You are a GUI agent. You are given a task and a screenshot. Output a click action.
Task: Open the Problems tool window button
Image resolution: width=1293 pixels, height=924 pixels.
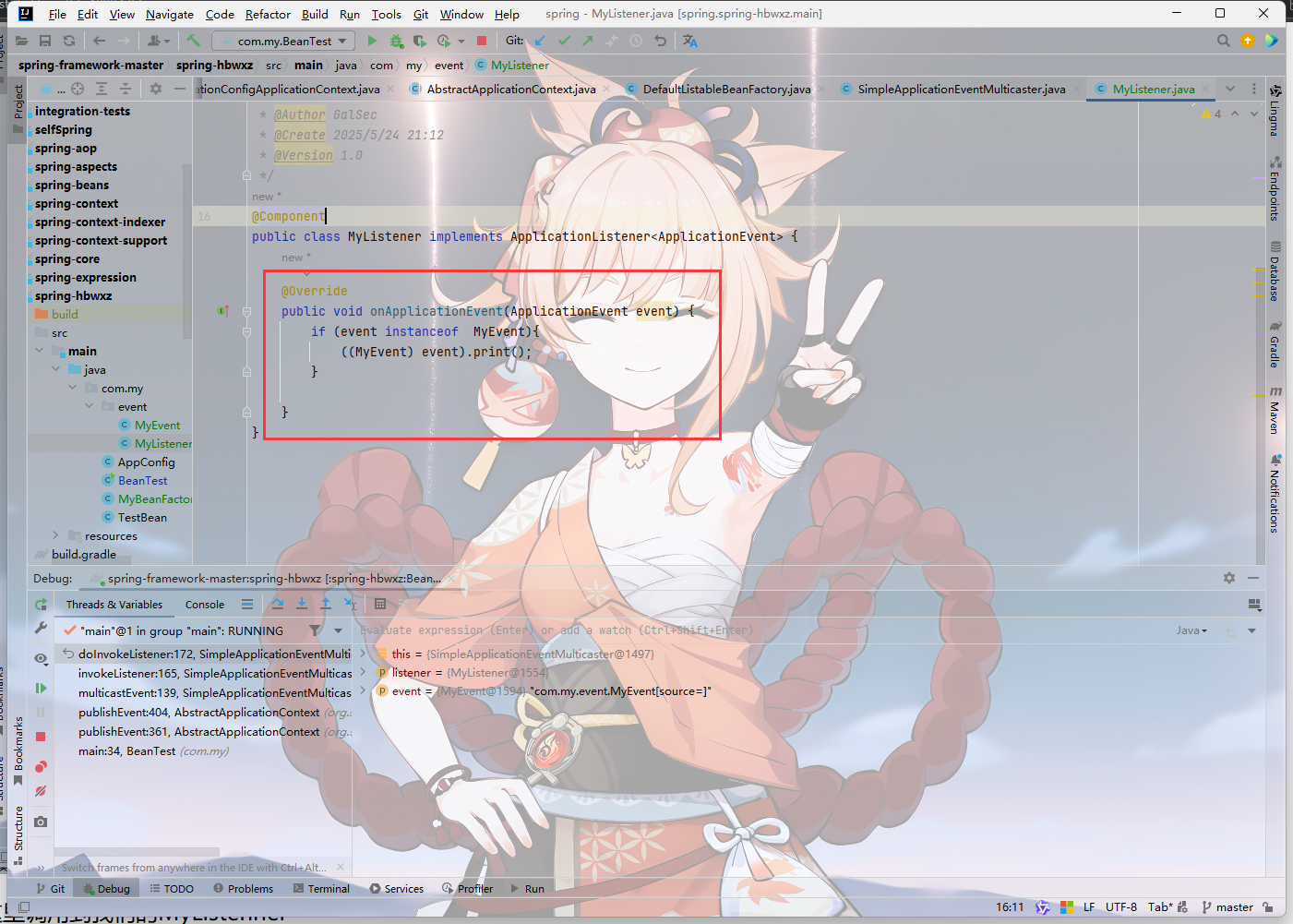tap(243, 889)
